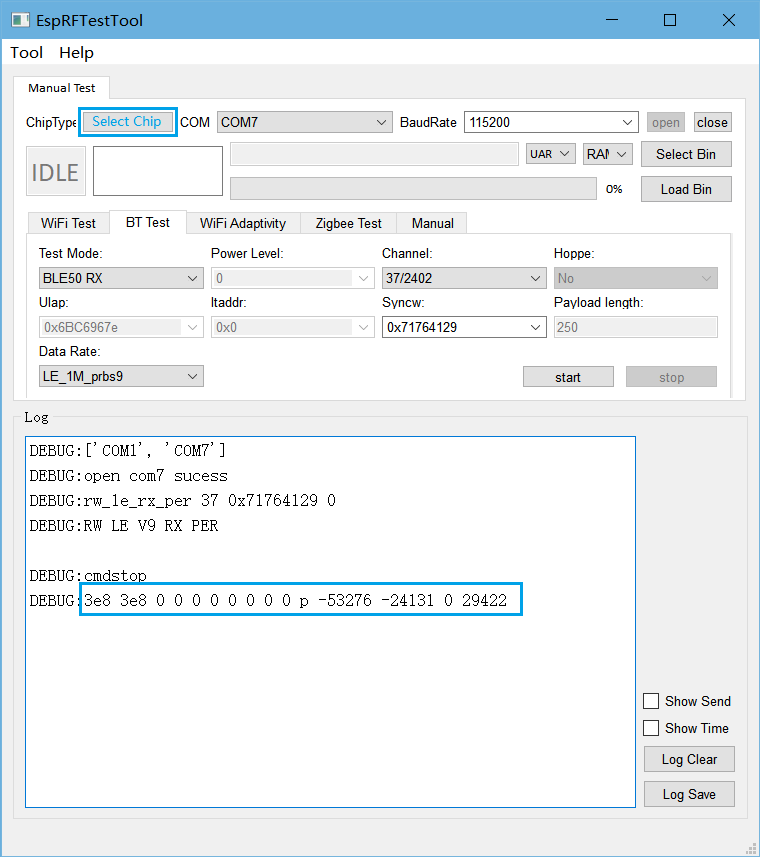Open the Channel 37/2402 dropdown
The image size is (760, 857).
464,278
